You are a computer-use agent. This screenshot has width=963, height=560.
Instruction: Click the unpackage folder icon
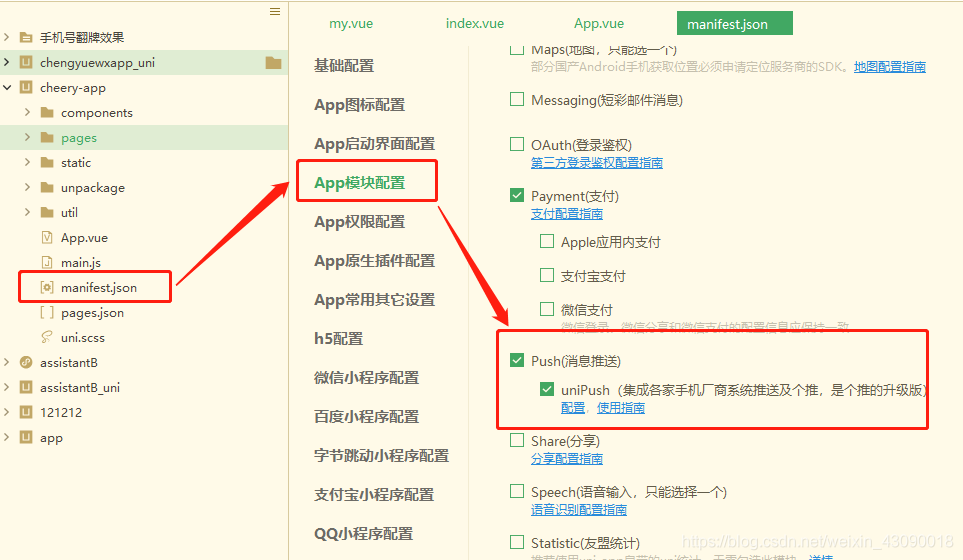(x=47, y=187)
